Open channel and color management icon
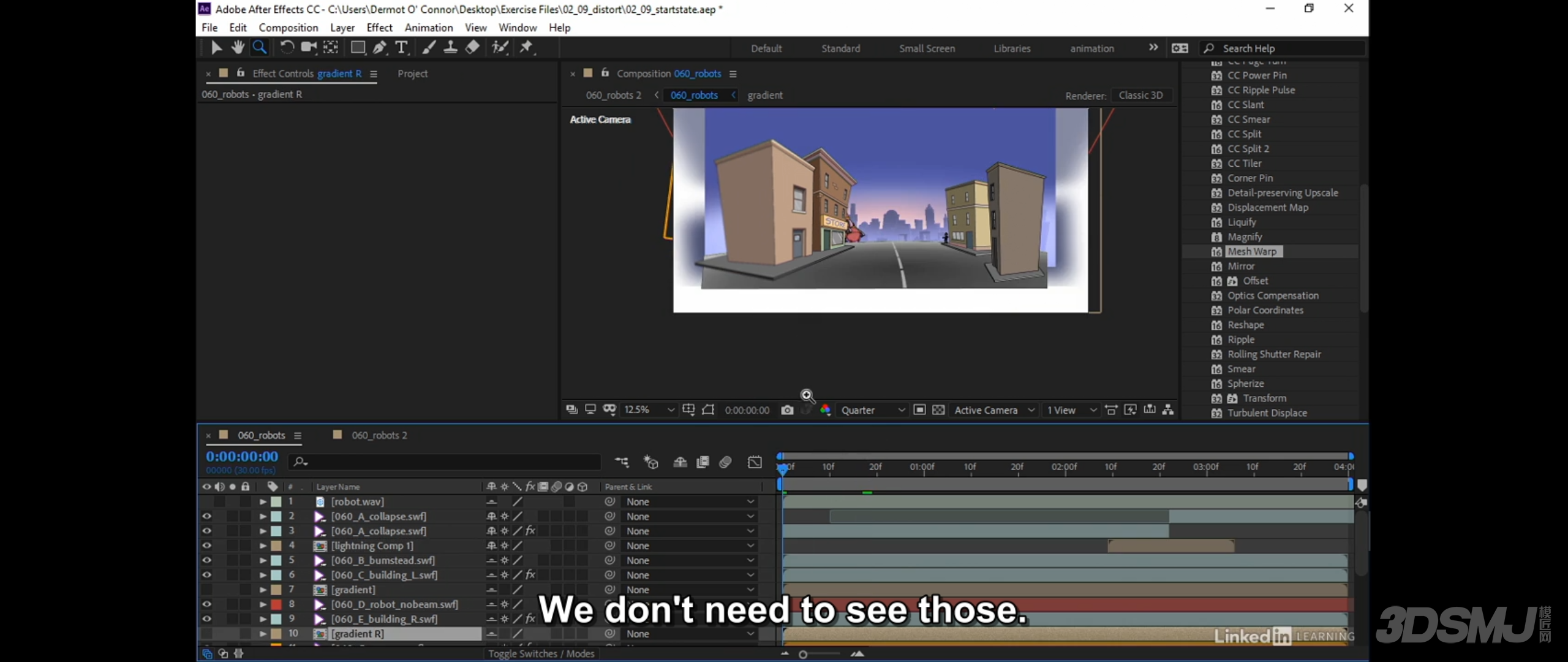Screen dimensions: 1568x662 click(825, 410)
